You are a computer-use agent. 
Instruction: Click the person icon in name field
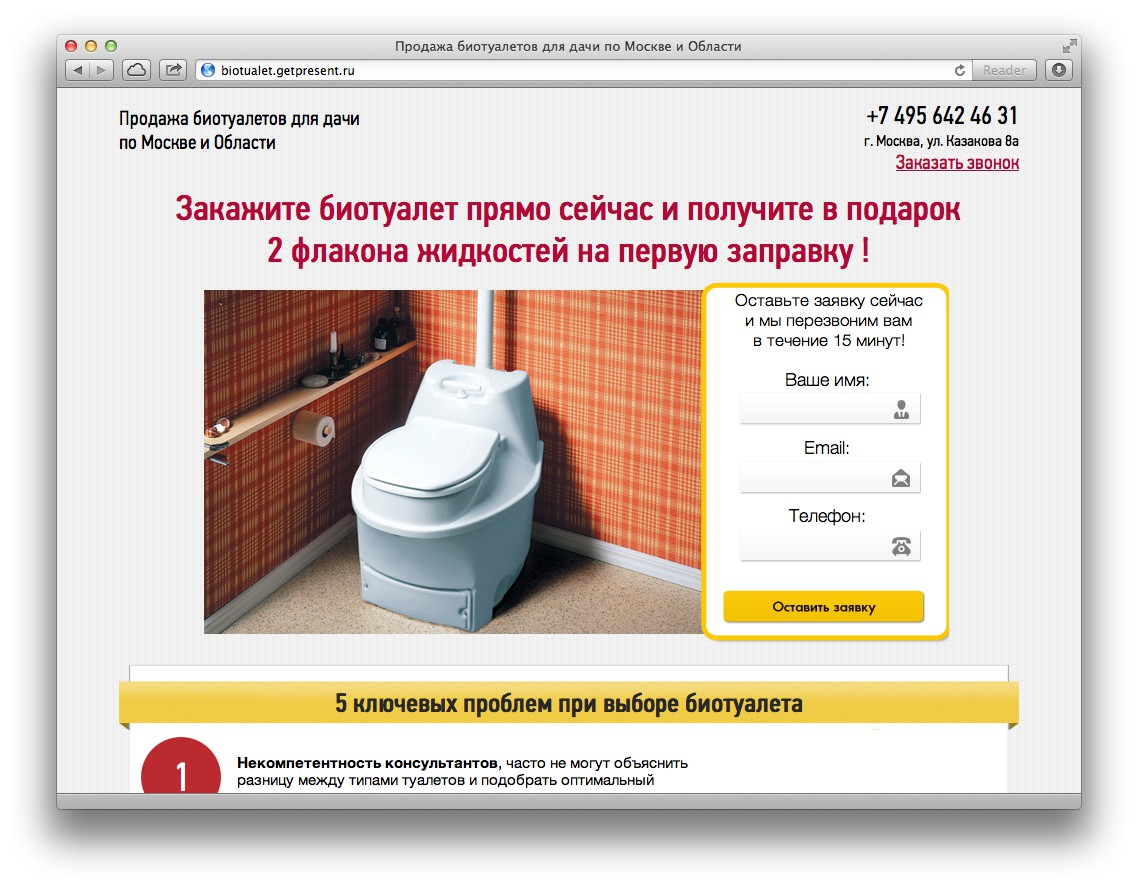point(901,410)
